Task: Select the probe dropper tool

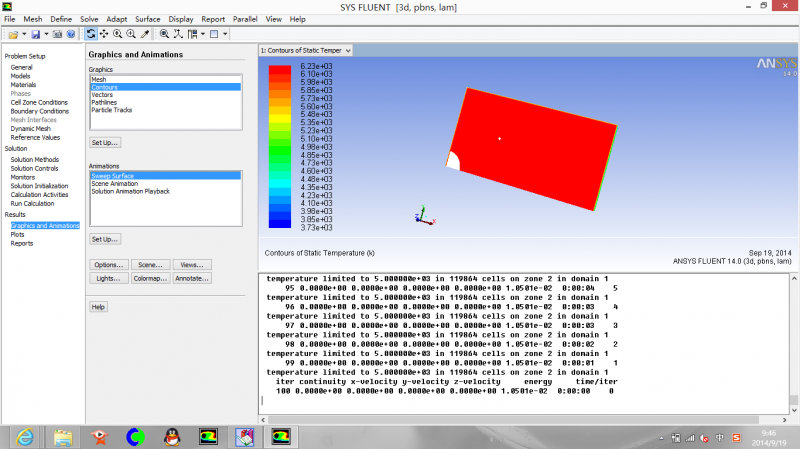Action: tap(145, 34)
